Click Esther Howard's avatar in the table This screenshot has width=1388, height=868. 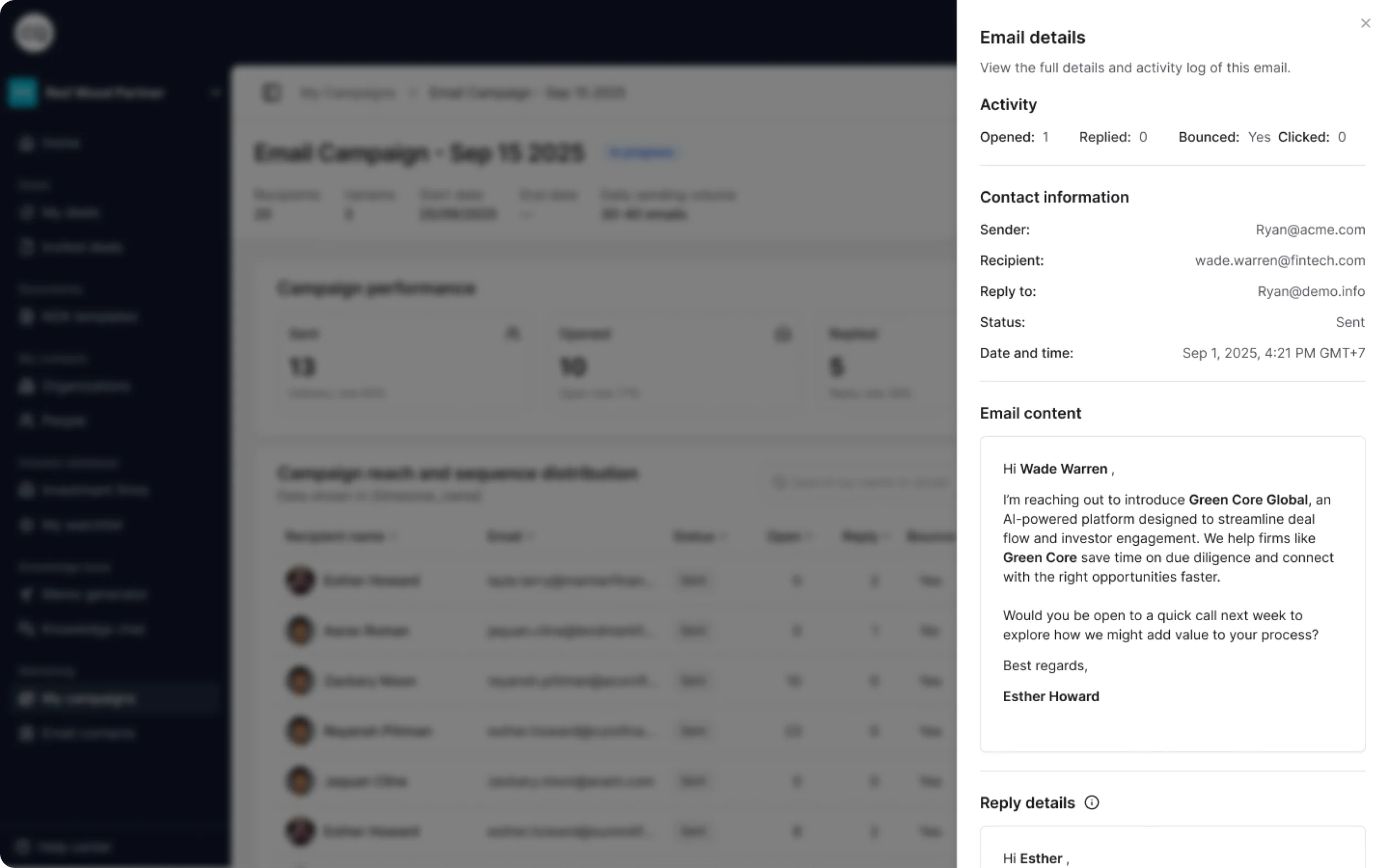coord(299,581)
